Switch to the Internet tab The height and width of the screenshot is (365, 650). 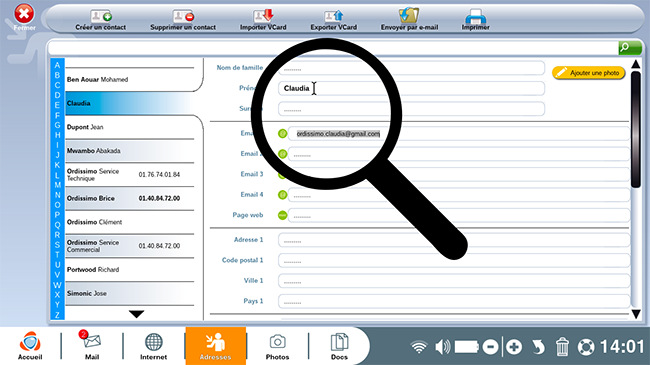click(153, 346)
